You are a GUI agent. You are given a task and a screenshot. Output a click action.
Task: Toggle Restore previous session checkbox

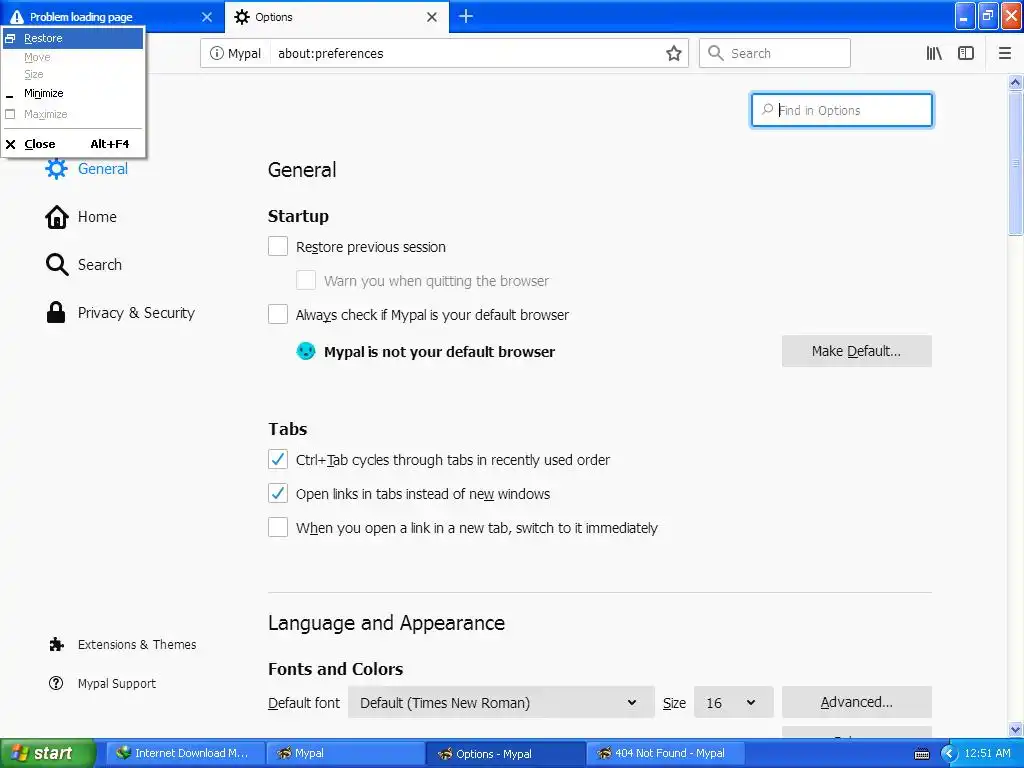click(x=278, y=246)
